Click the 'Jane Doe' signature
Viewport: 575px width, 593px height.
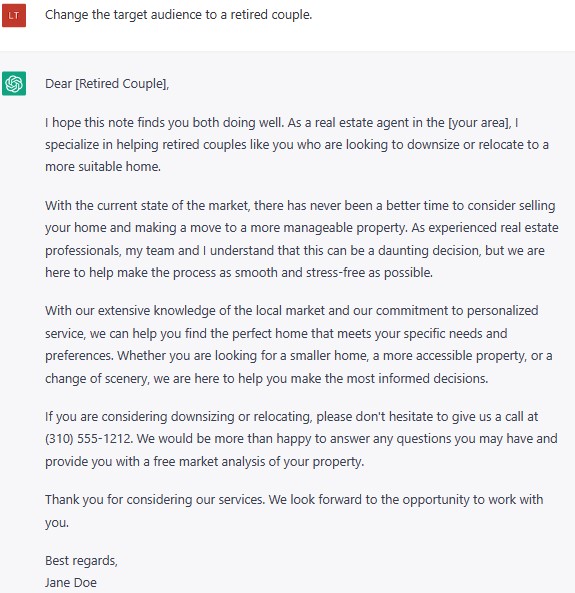point(71,582)
